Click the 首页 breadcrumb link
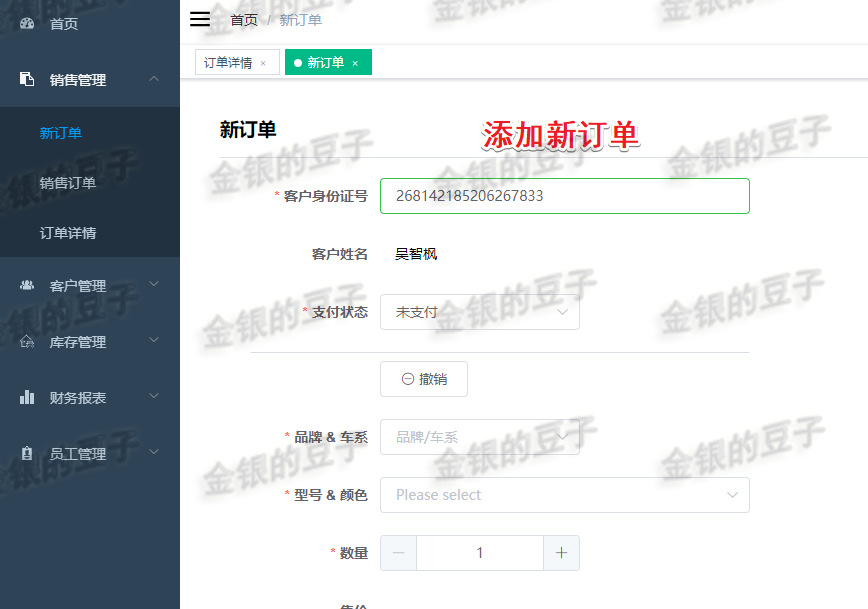868x609 pixels. point(243,18)
